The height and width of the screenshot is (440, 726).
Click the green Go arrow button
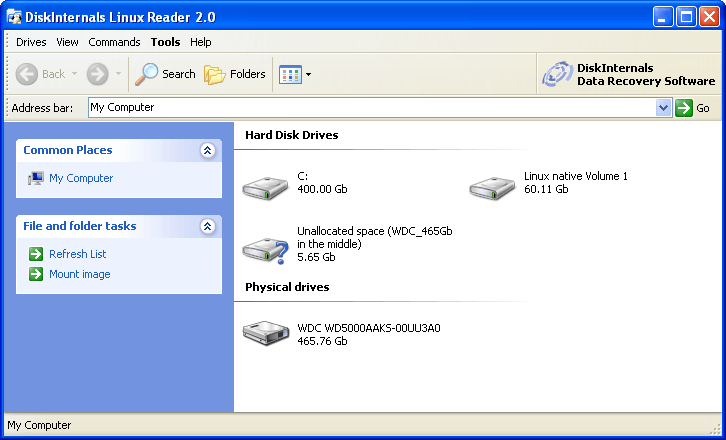(x=683, y=108)
